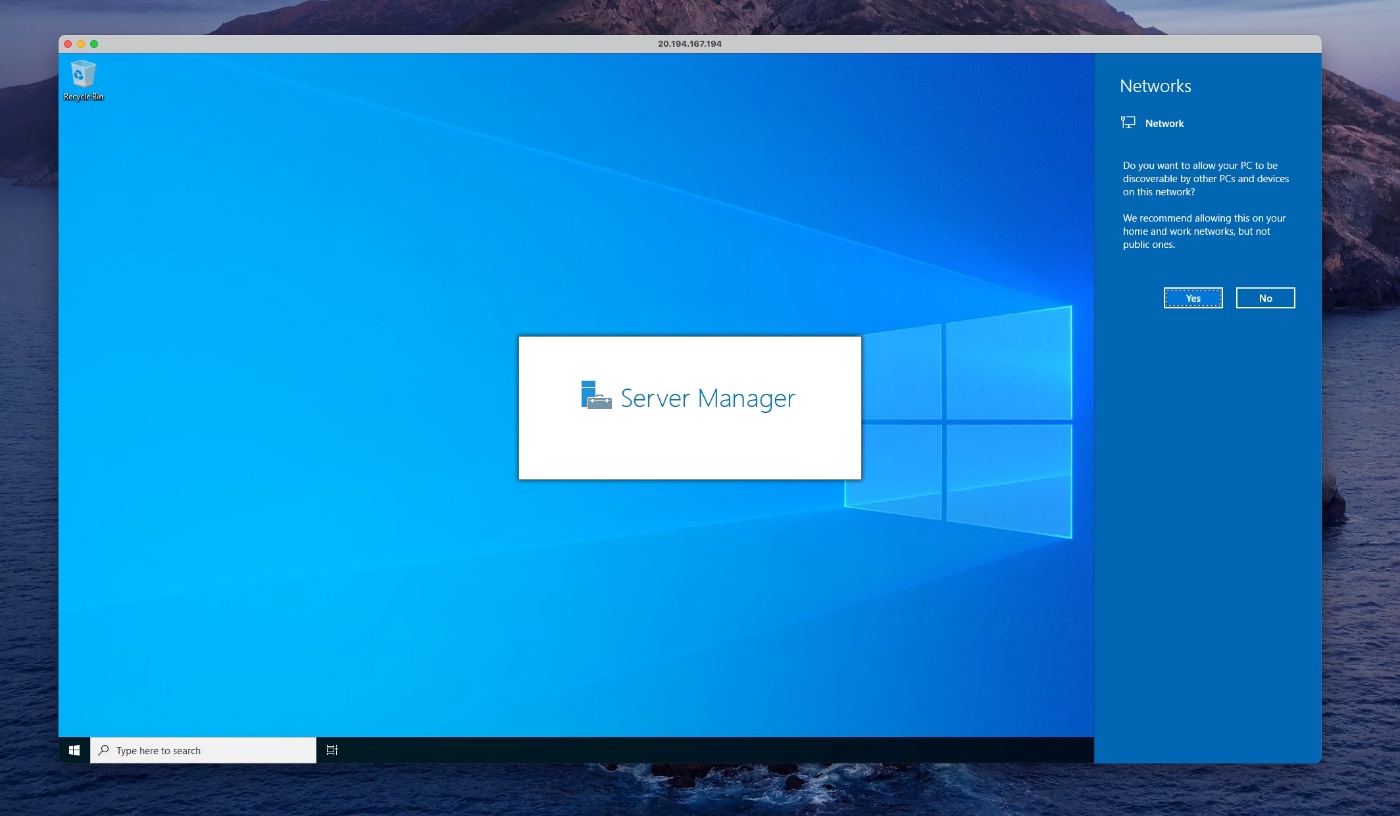Open the Task View icon on taskbar
The image size is (1400, 816).
coord(332,750)
